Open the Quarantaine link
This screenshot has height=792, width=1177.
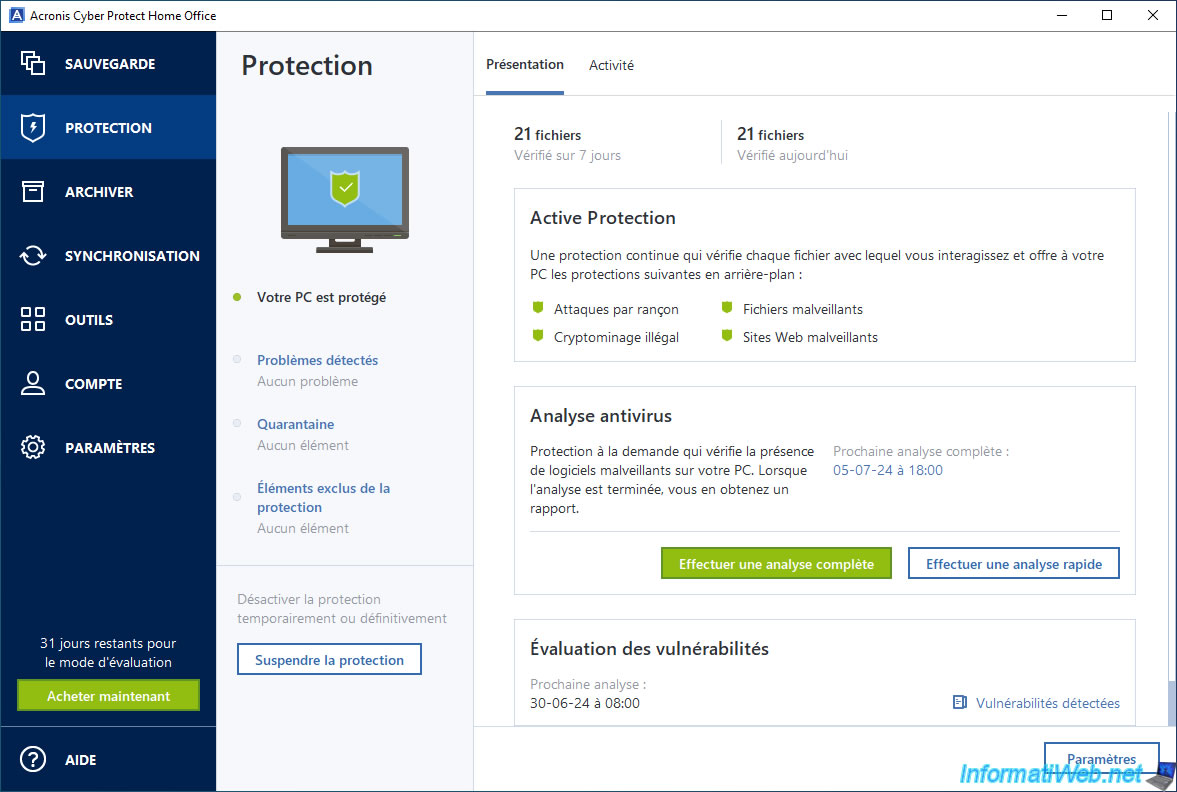(296, 424)
